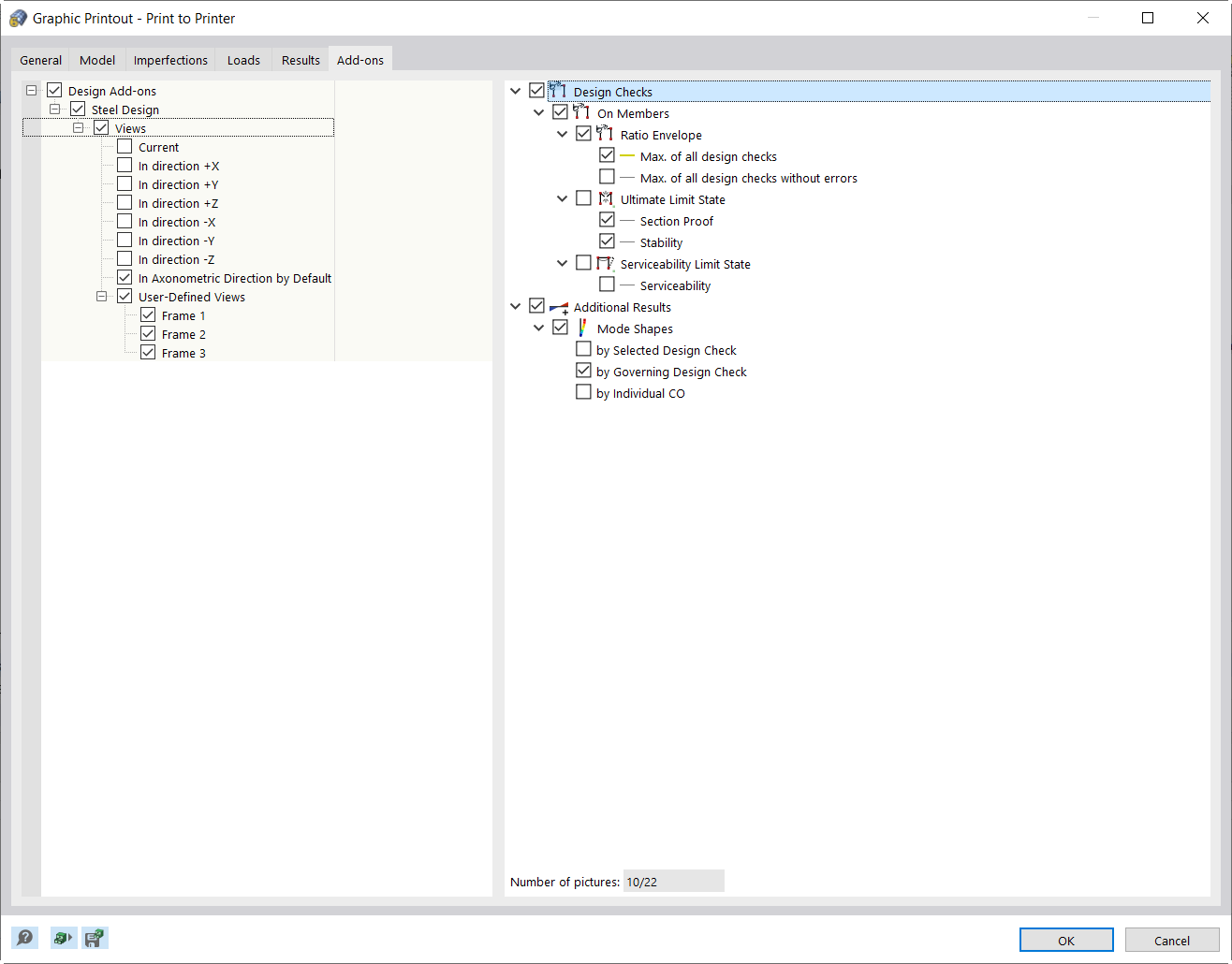This screenshot has height=964, width=1232.
Task: Collapse the Additional Results chevron
Action: click(515, 306)
